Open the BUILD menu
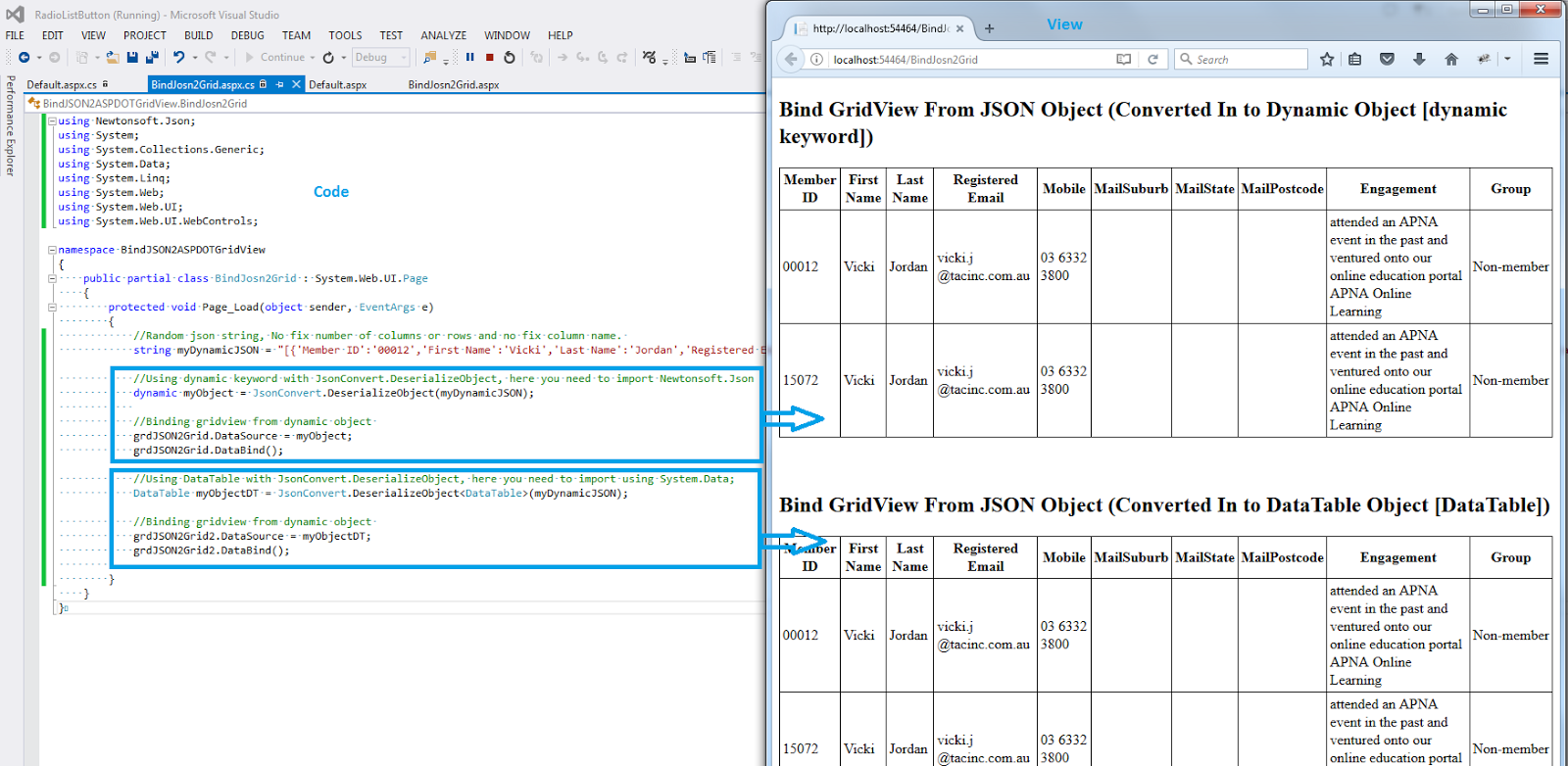Screen dimensions: 1568x766 pyautogui.click(x=199, y=35)
